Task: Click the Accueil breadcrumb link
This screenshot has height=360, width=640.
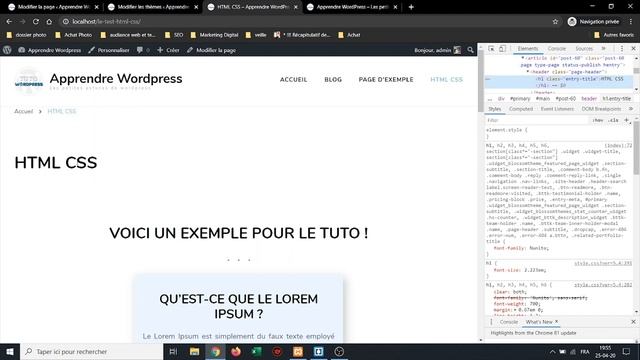Action: click(24, 111)
